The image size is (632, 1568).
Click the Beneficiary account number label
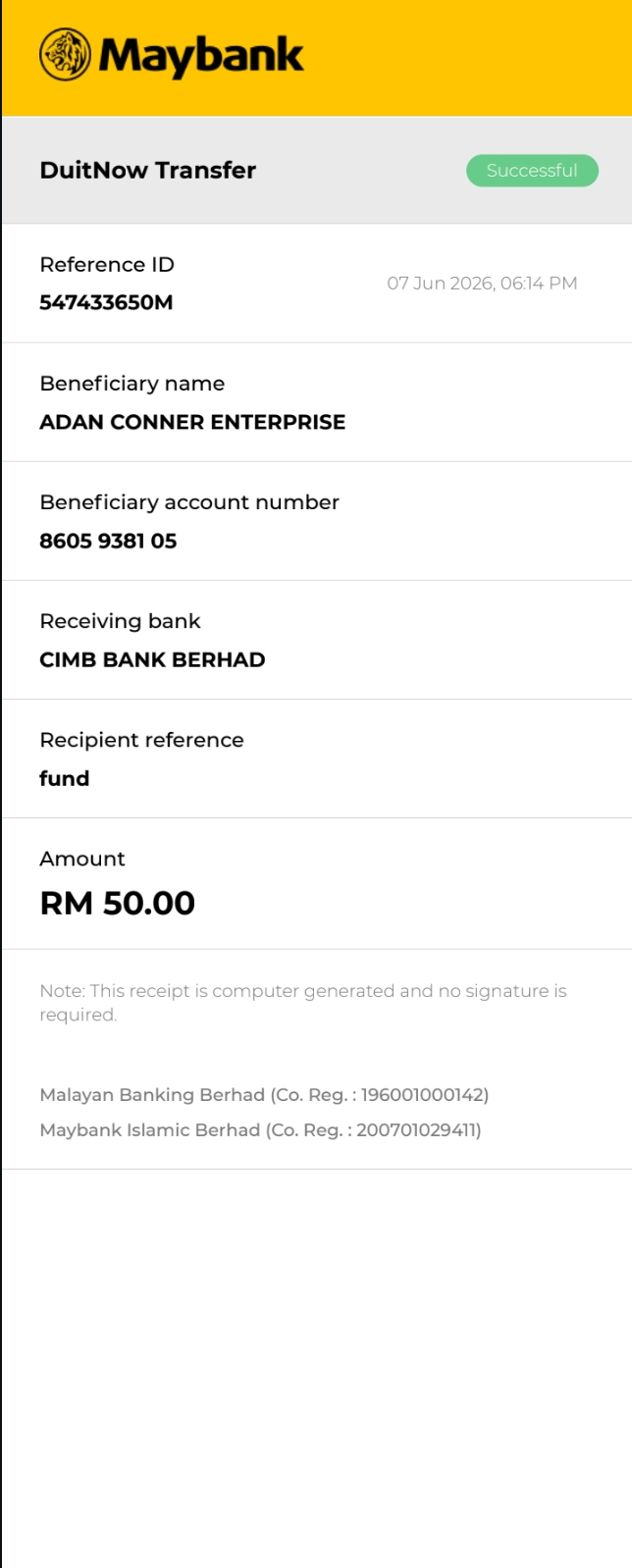[x=189, y=502]
